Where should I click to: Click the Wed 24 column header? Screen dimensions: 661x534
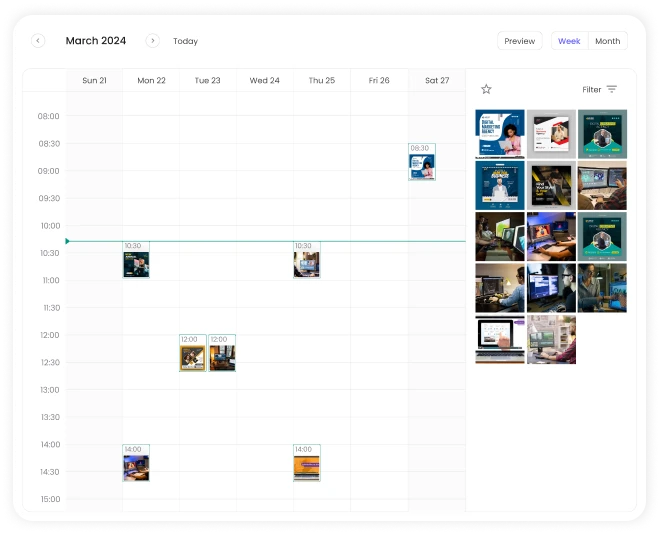[264, 80]
